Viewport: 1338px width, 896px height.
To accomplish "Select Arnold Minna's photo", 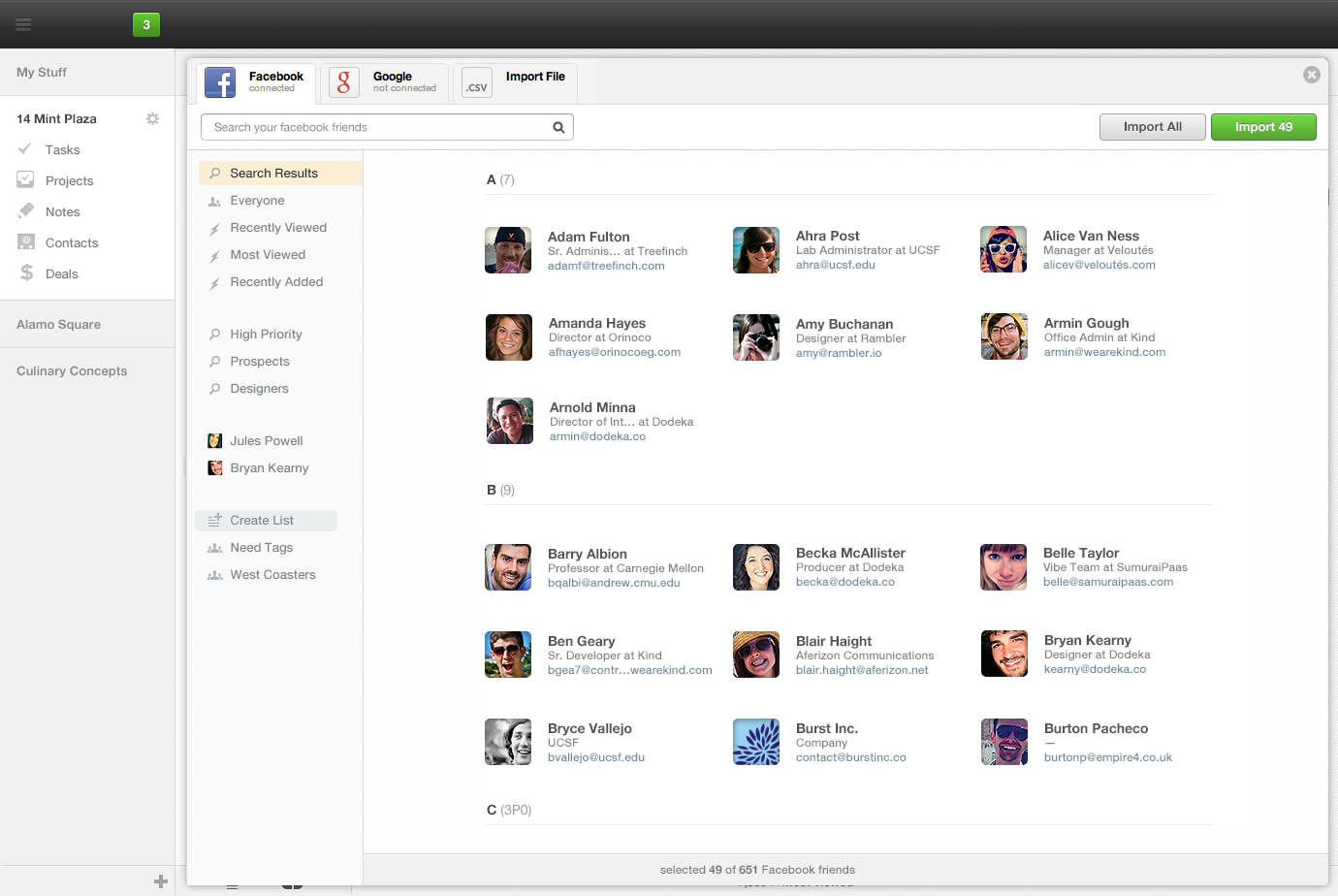I will [510, 421].
